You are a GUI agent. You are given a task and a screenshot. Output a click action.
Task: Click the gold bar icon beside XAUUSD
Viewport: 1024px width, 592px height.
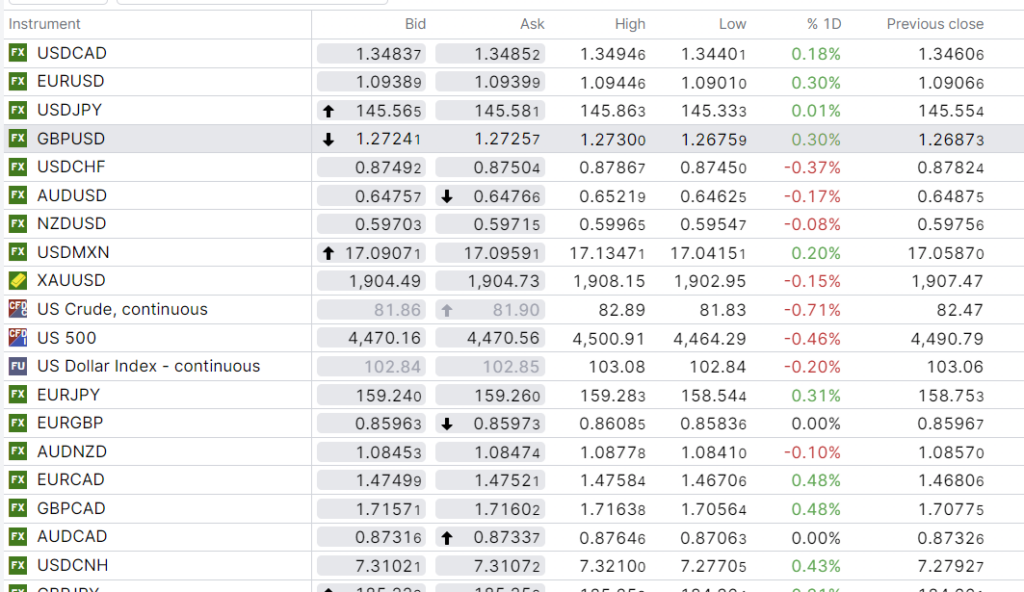[x=17, y=281]
